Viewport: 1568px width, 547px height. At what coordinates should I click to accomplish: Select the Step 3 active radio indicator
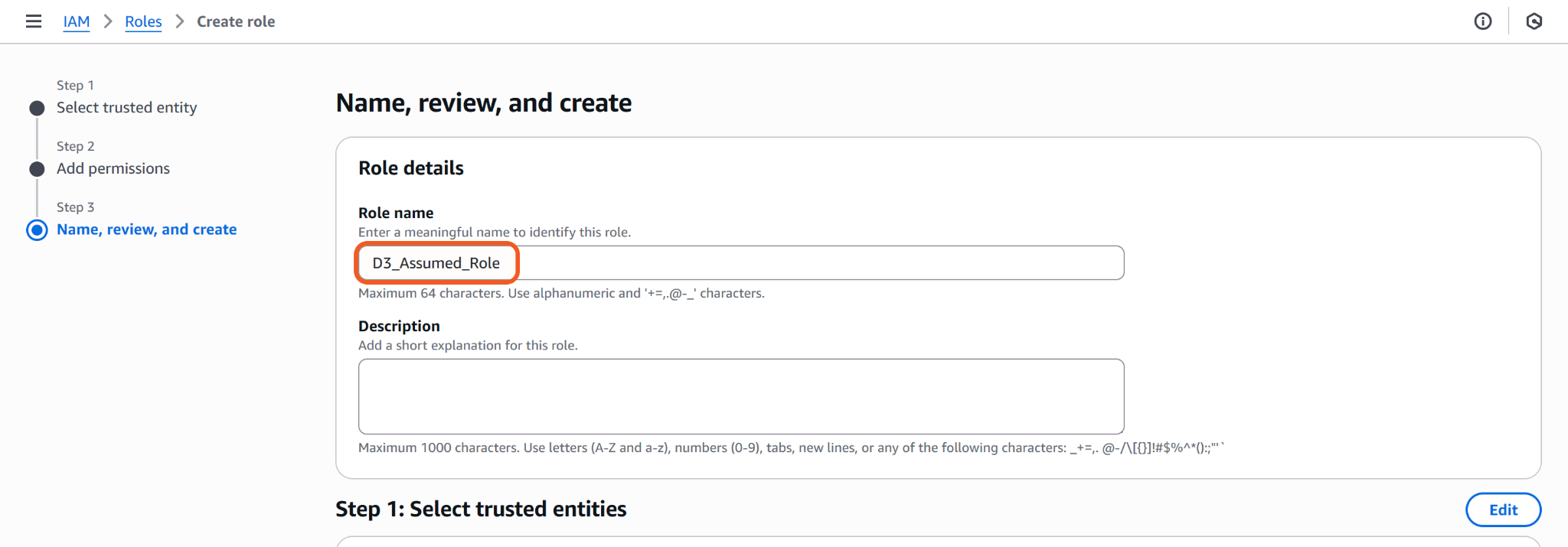point(37,230)
